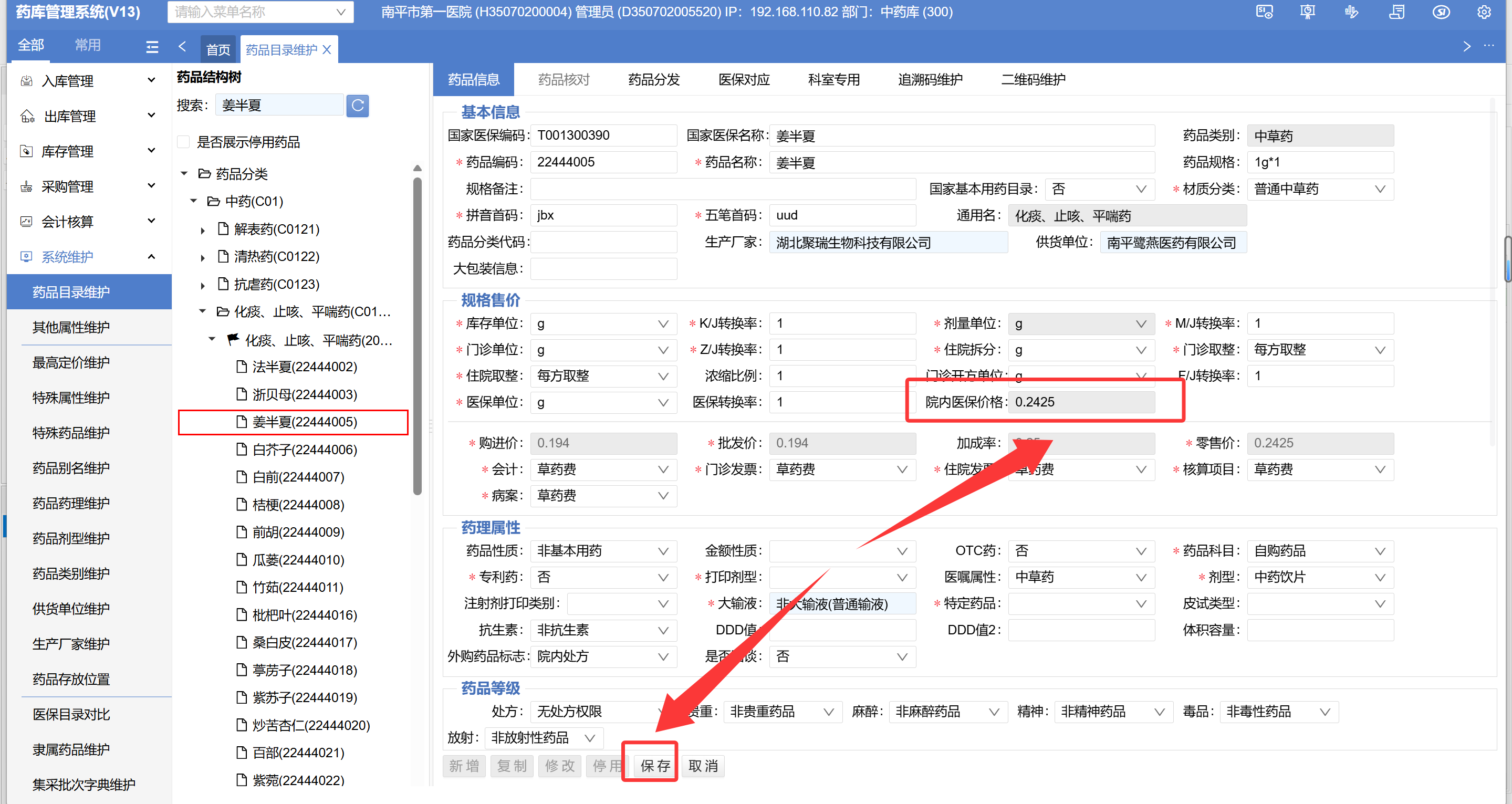
Task: Click the back arrow before 首页 tab
Action: coord(182,47)
